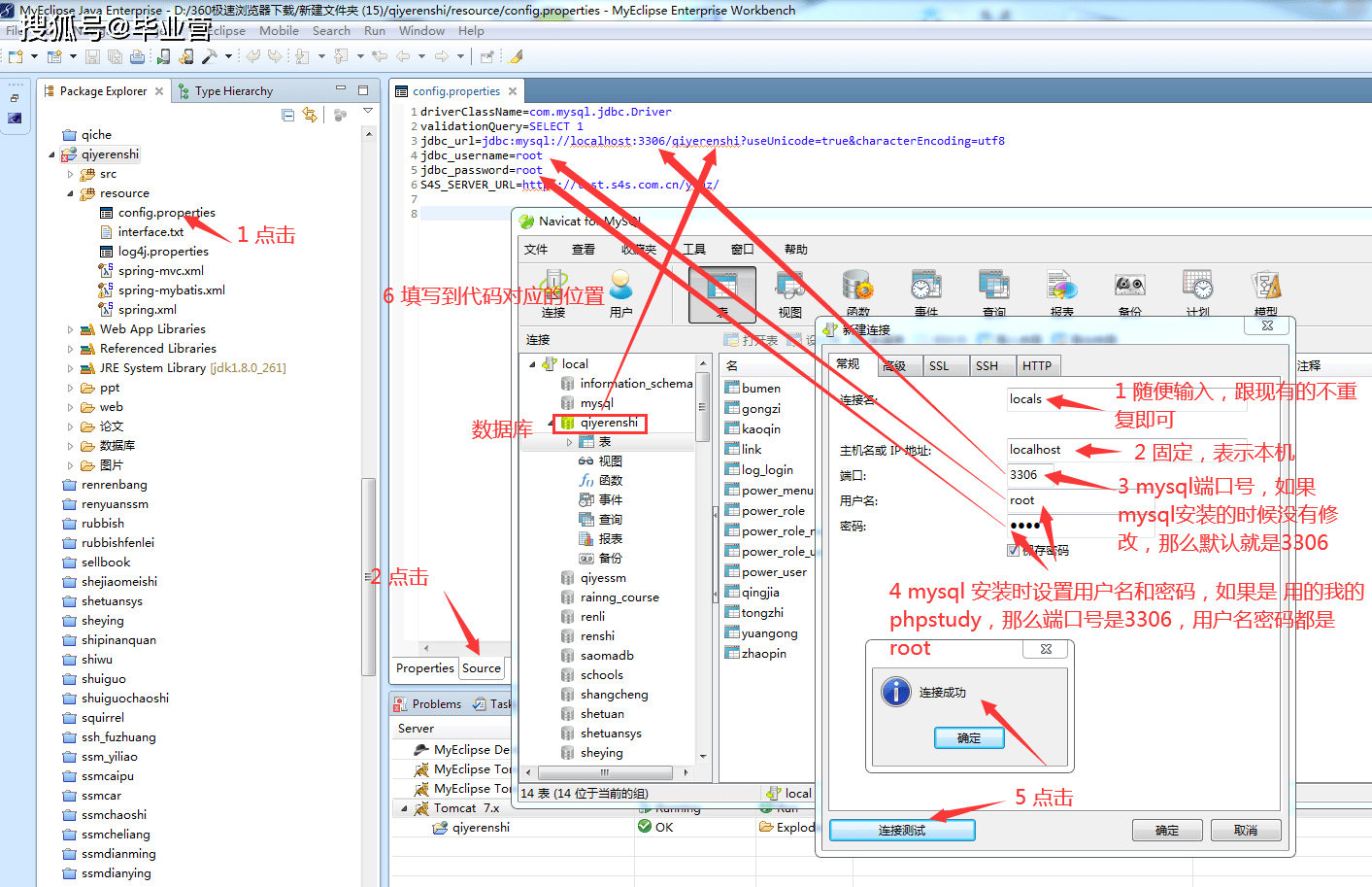Click the Save icon in MyEclipse toolbar
The width and height of the screenshot is (1372, 887).
click(x=92, y=56)
